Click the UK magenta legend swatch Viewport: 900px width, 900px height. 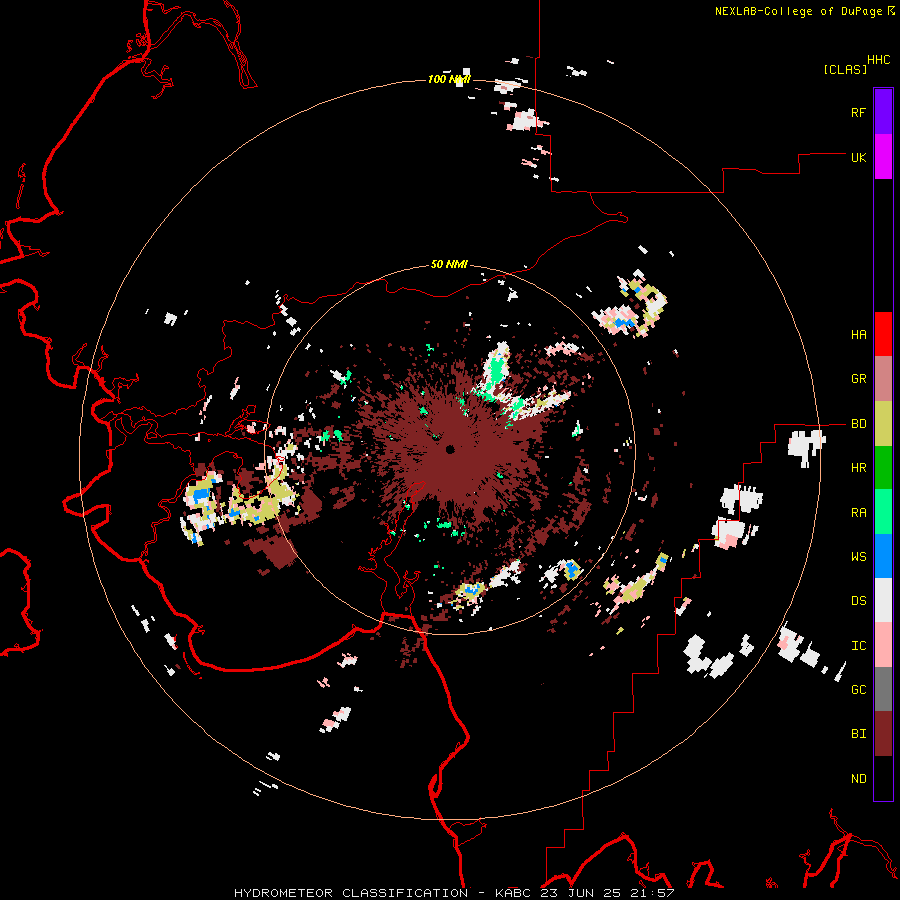883,157
